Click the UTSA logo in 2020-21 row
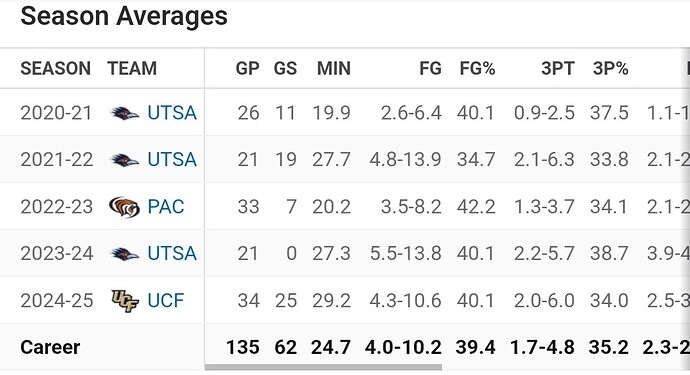 click(x=125, y=113)
